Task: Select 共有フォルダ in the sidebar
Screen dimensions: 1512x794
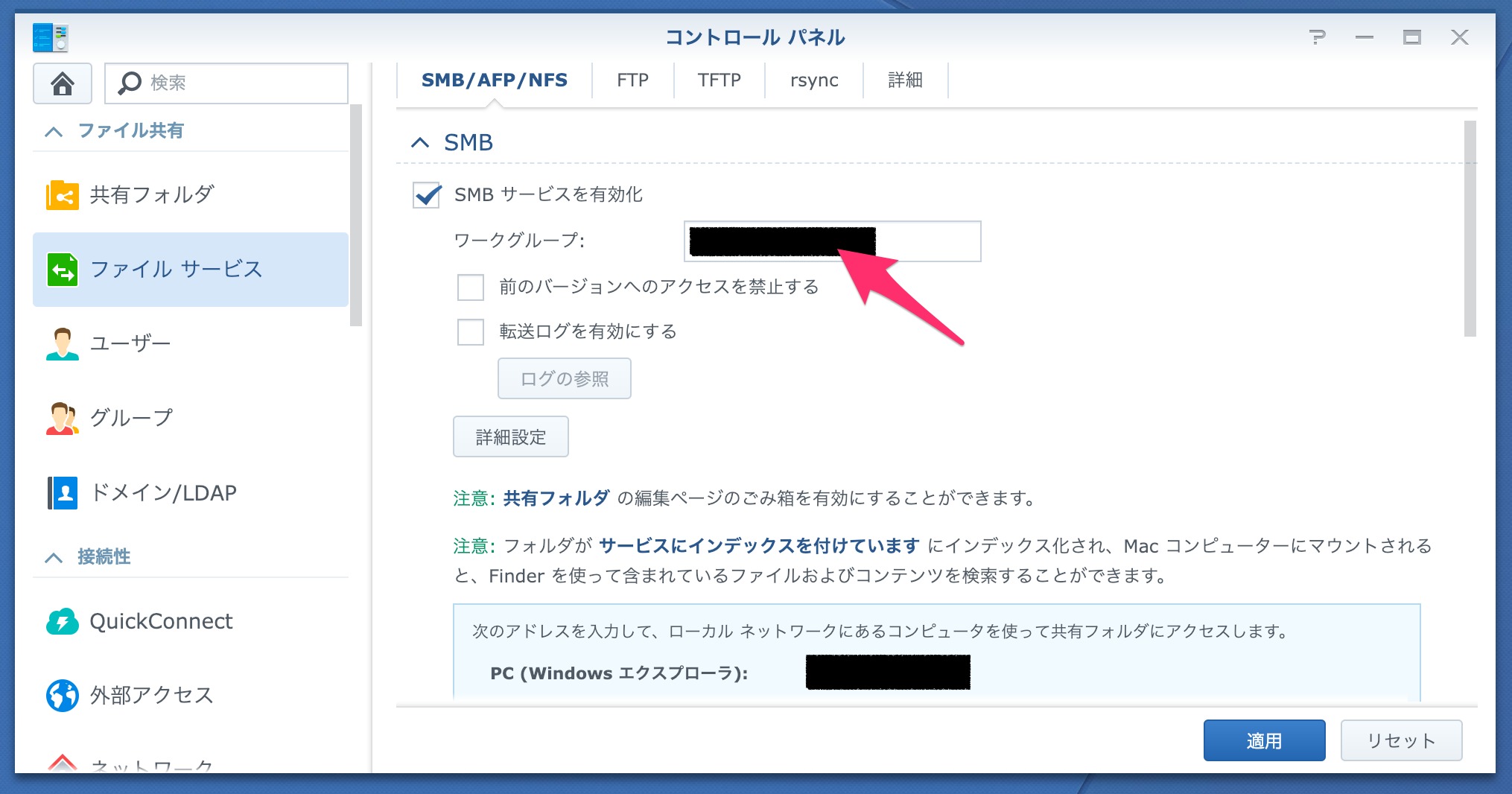Action: [x=191, y=195]
